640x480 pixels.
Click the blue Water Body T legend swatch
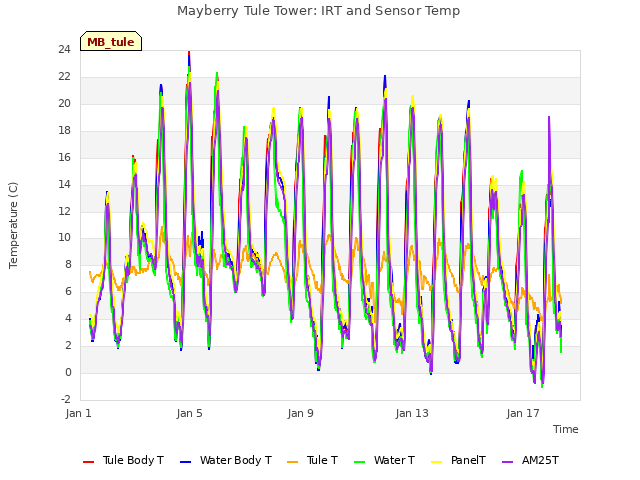[185, 462]
